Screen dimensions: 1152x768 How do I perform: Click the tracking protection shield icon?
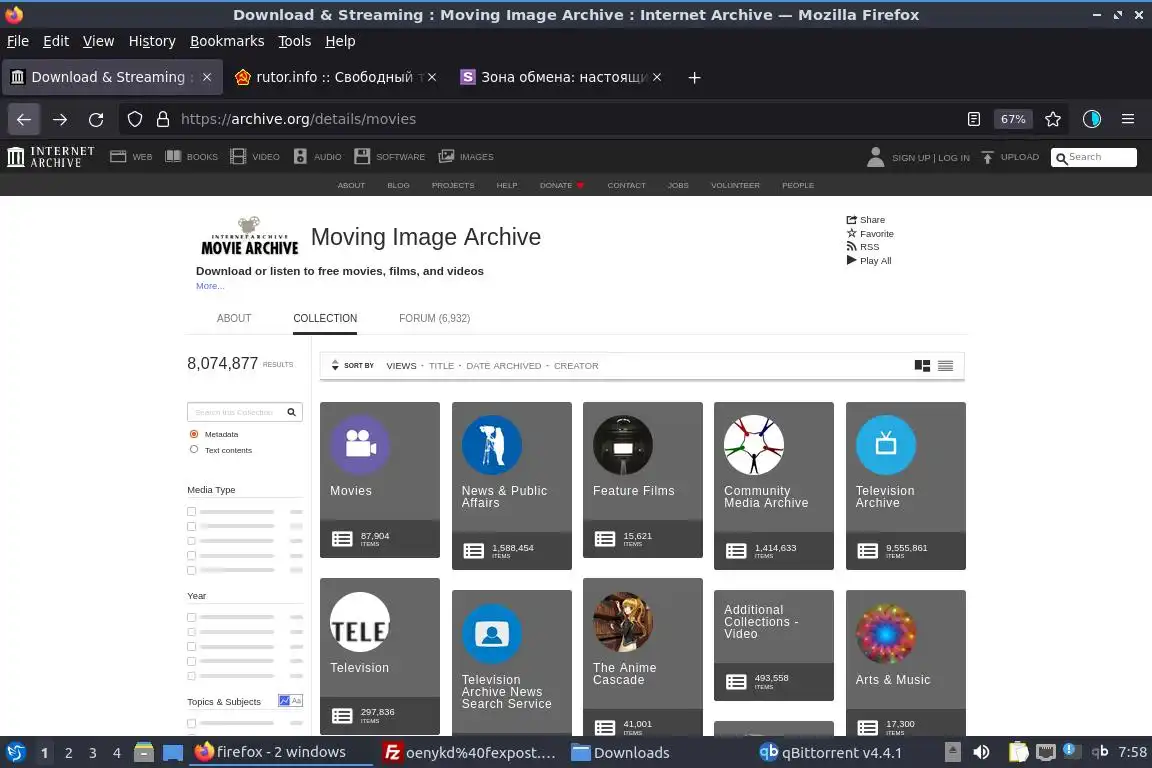pos(134,119)
